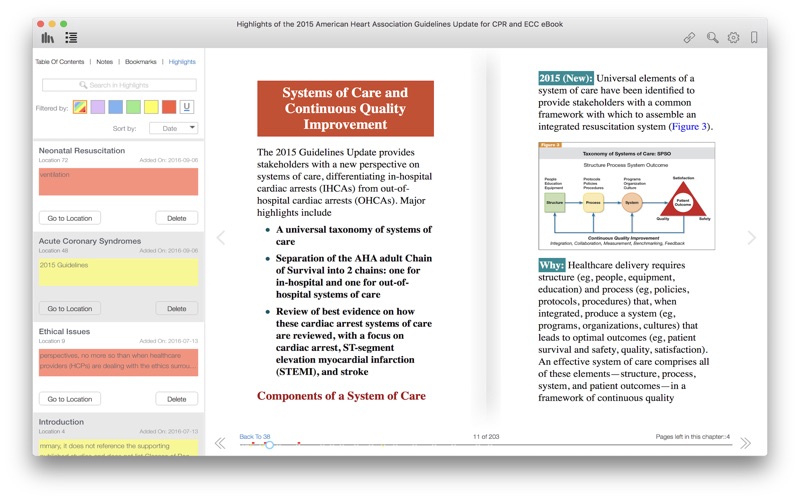800x500 pixels.
Task: Click the Acute Coronary Syndromes heading
Action: 90,241
